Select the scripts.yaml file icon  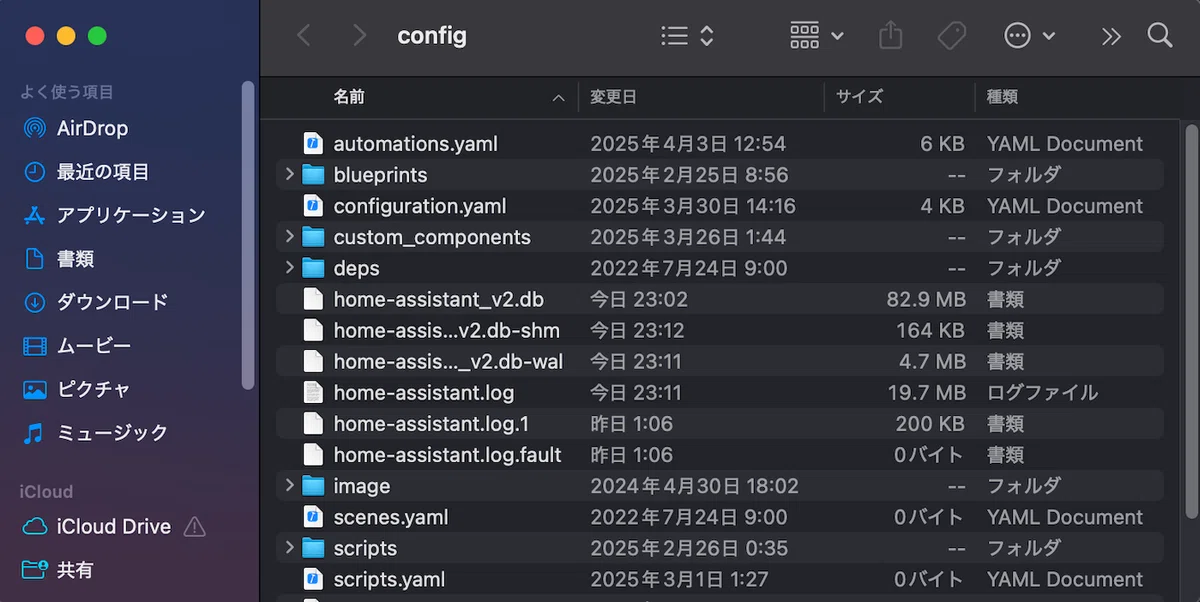[x=314, y=579]
